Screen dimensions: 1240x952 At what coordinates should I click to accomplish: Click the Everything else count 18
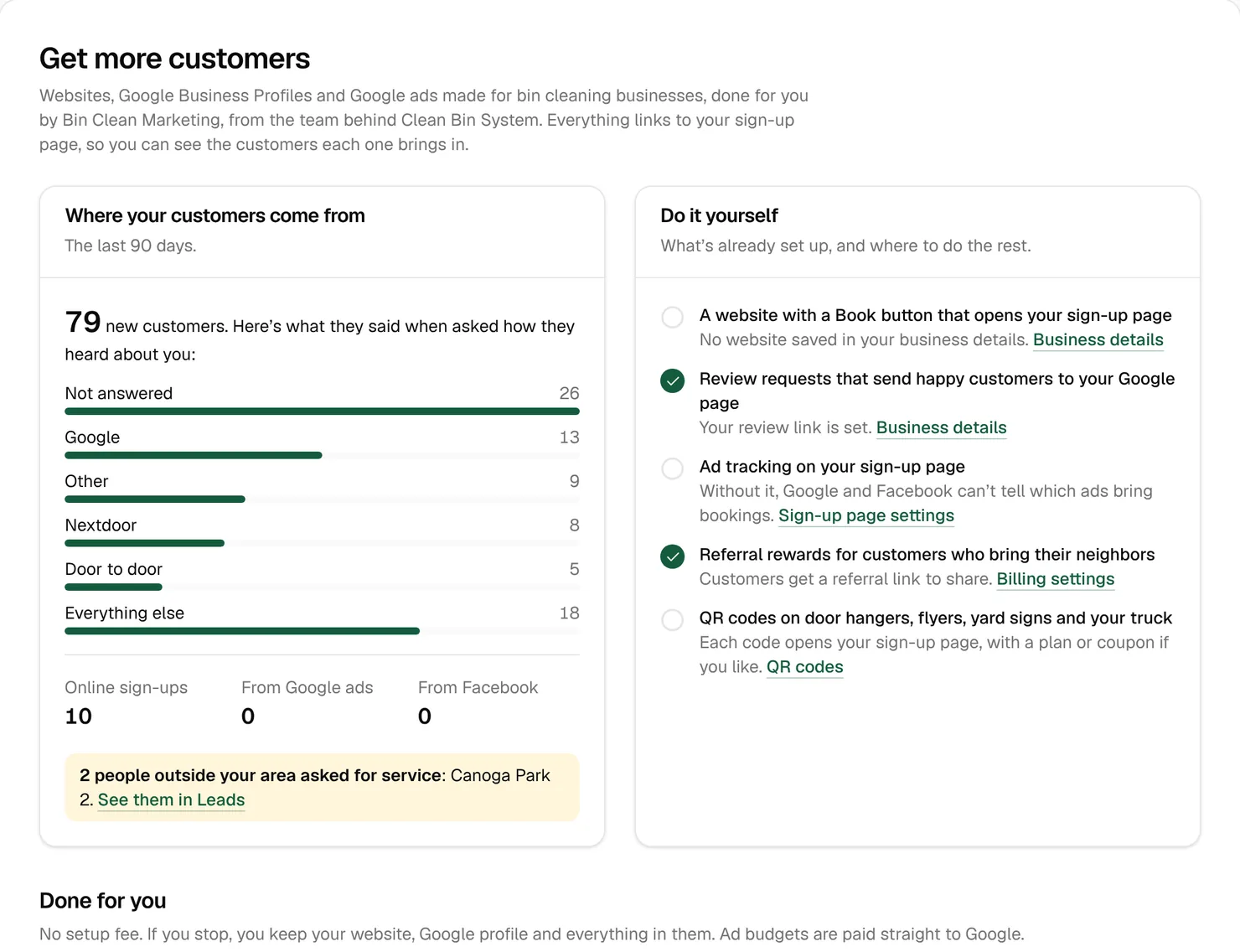569,613
